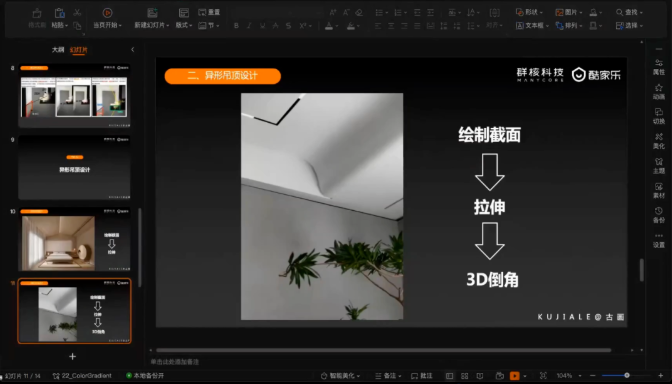
Task: Open the Properties (属性) sidebar panel
Action: [659, 67]
